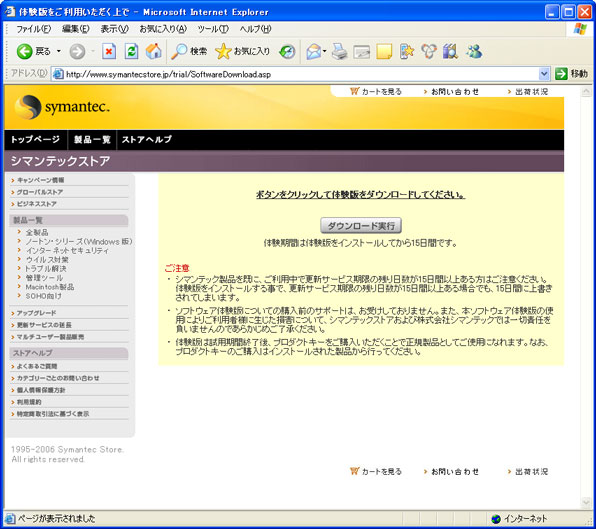Open トラブル解決 sidebar link
Image resolution: width=596 pixels, height=529 pixels.
coord(46,269)
